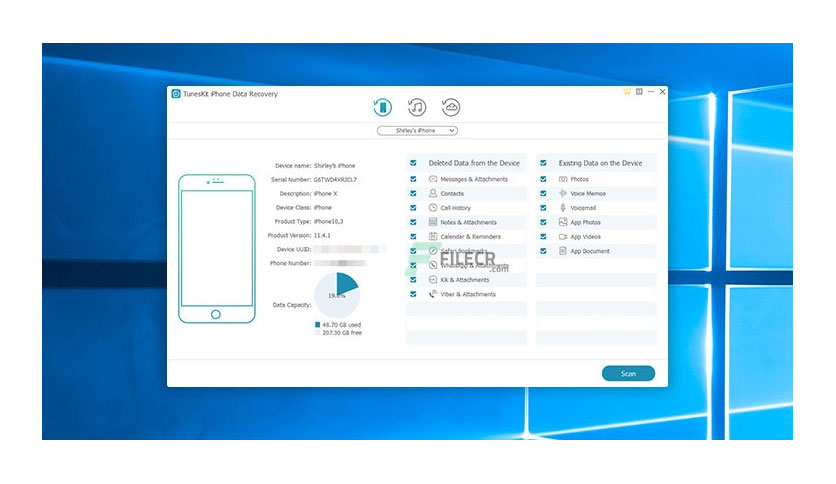Uncheck the Voicemail checkbox

tap(543, 207)
